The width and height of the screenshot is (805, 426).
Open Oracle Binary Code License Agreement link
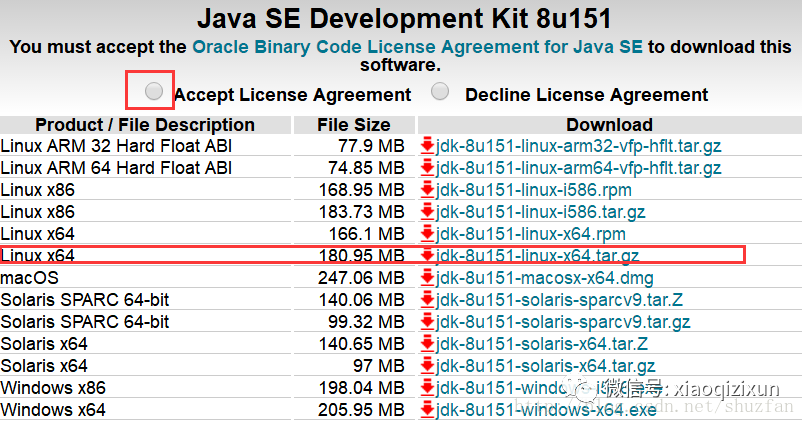click(417, 47)
